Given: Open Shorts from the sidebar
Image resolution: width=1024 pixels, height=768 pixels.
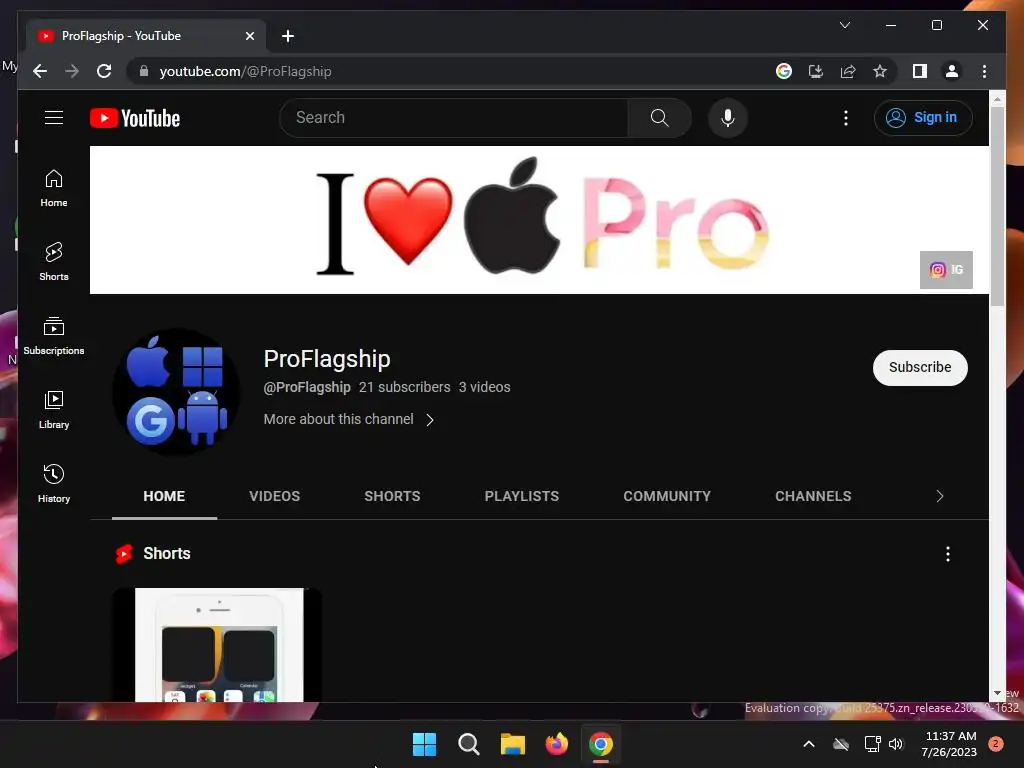Looking at the screenshot, I should pos(54,262).
